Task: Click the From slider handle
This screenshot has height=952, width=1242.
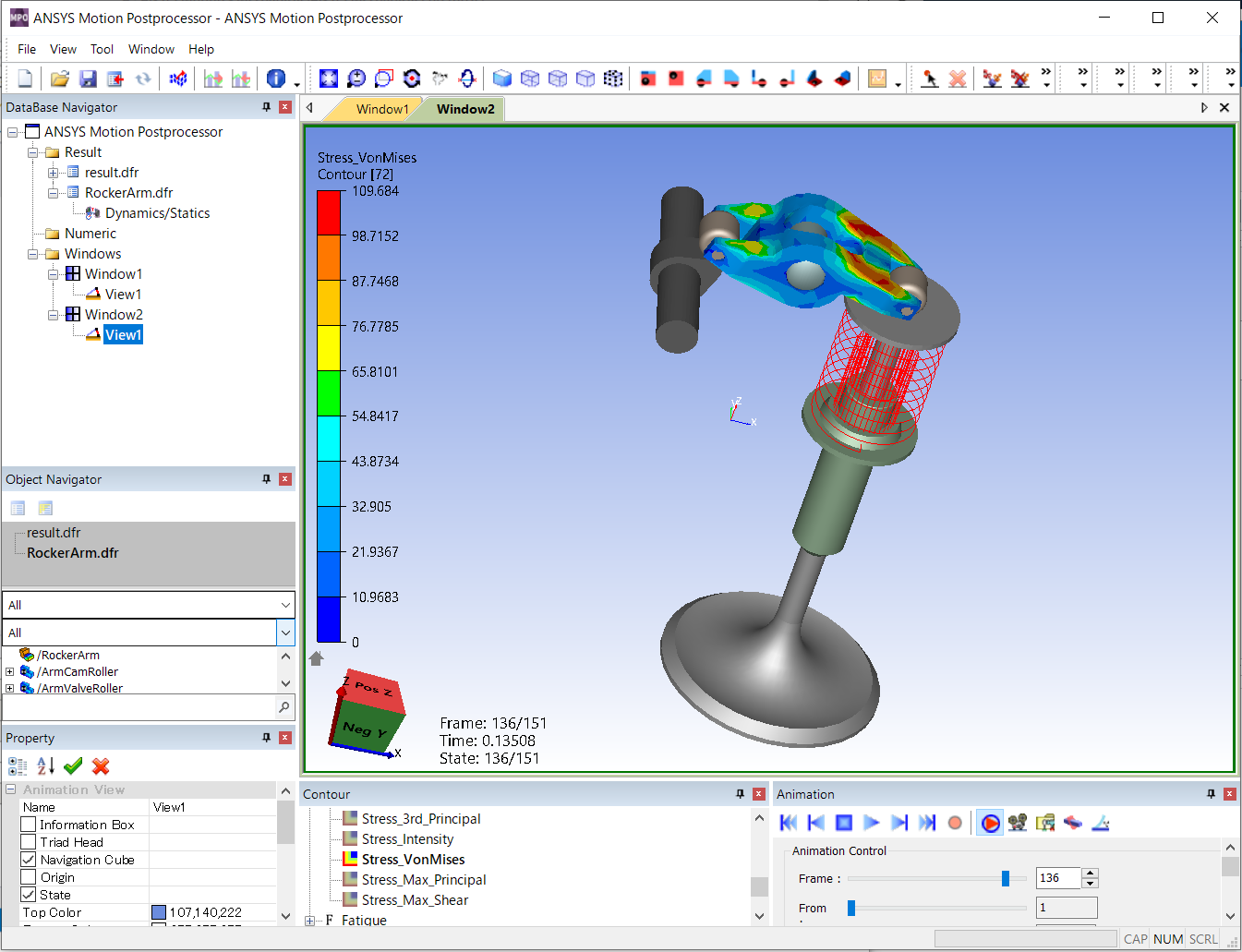Action: click(x=851, y=908)
